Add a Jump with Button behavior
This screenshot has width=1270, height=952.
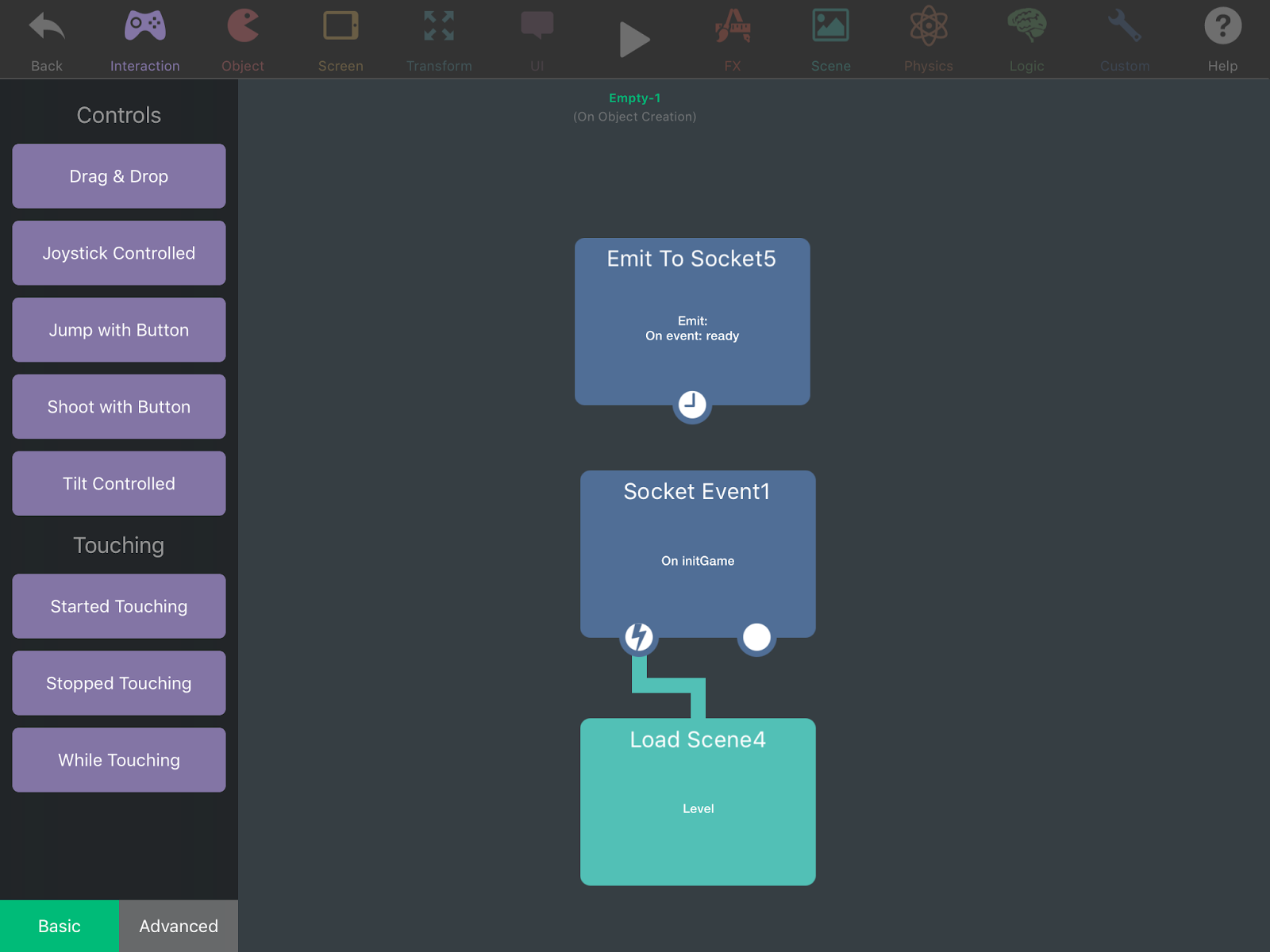point(119,330)
